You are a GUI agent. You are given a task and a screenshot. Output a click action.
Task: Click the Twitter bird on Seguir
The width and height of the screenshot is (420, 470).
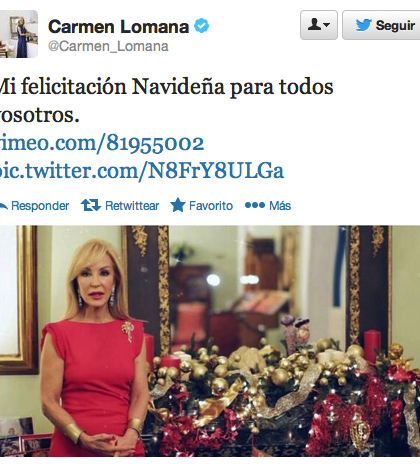364,25
